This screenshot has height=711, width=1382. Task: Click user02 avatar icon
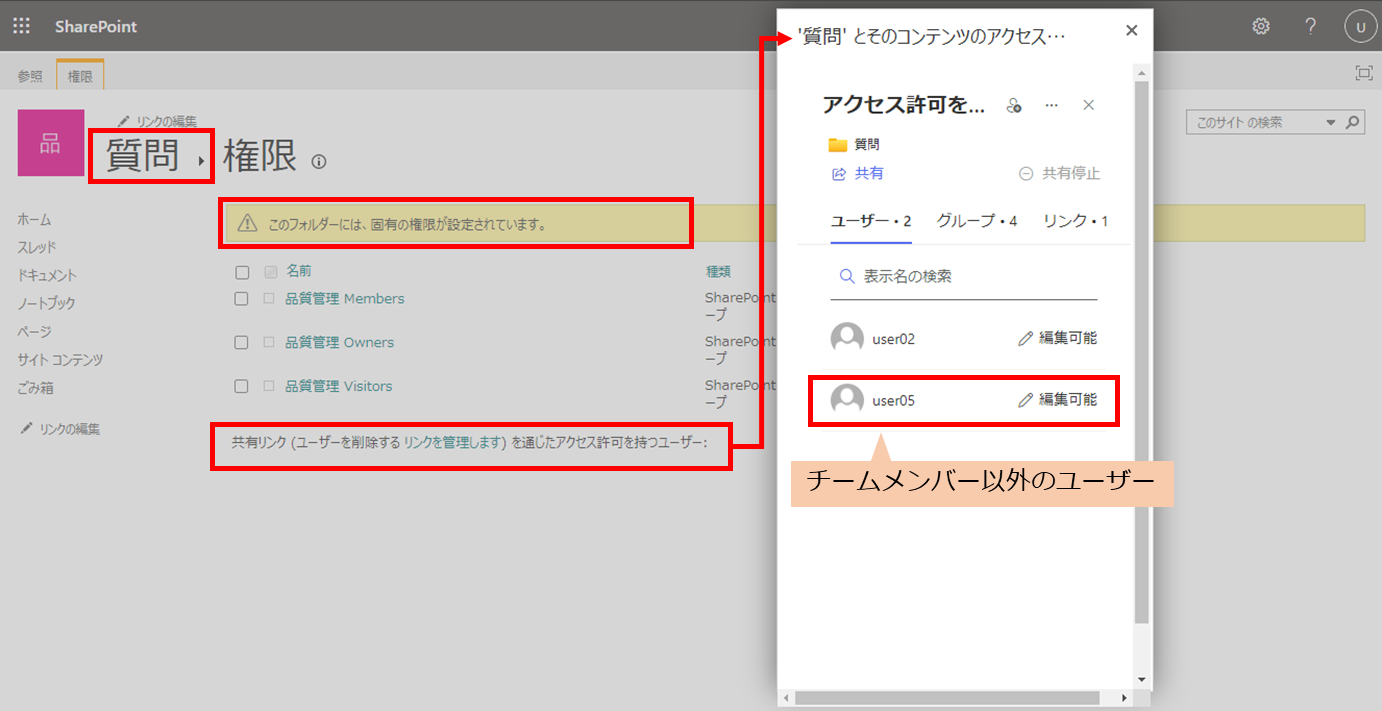tap(847, 339)
